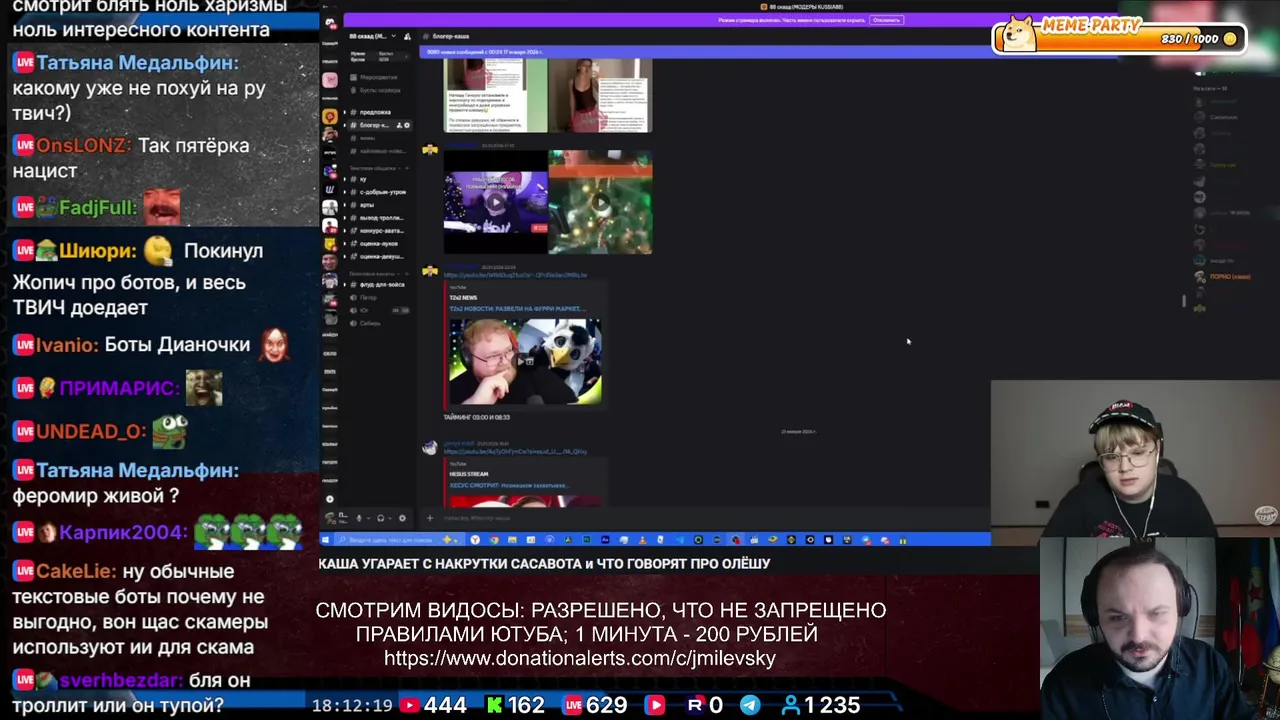This screenshot has height=720, width=1280.
Task: Open the invite people icon beside server name
Action: click(407, 36)
